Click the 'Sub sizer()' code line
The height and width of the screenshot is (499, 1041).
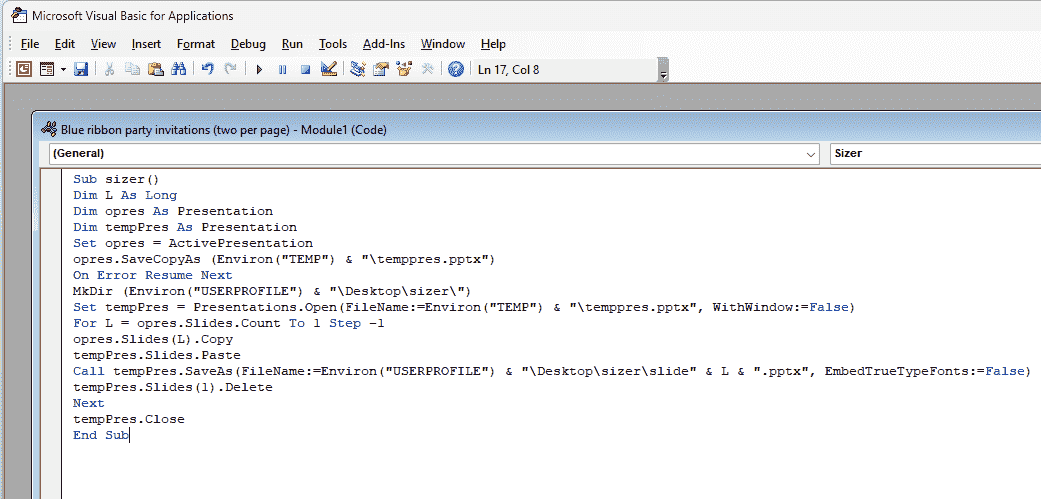pos(116,179)
